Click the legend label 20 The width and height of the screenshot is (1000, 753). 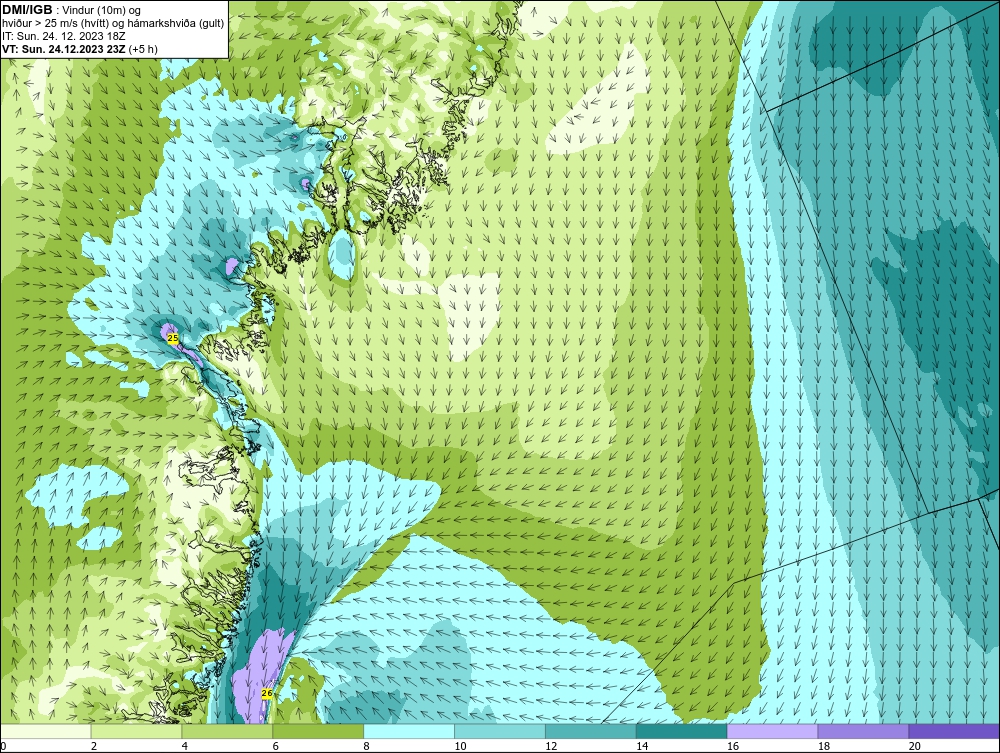(x=915, y=746)
